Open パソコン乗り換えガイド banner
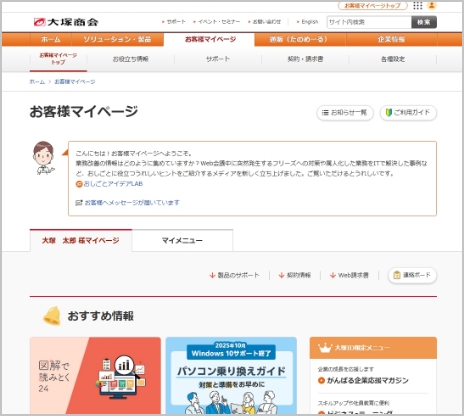 pyautogui.click(x=231, y=376)
